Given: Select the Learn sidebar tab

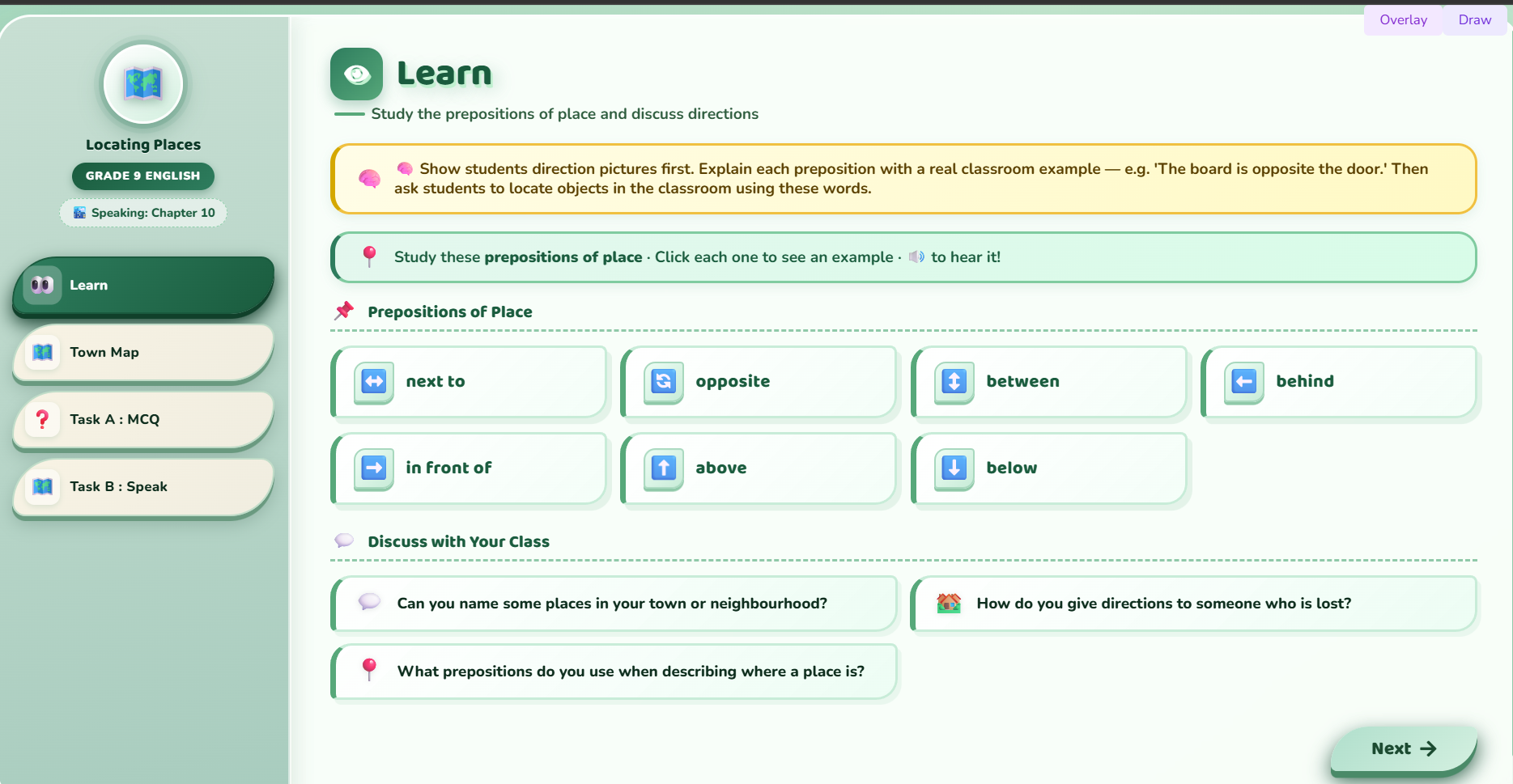Looking at the screenshot, I should (143, 286).
